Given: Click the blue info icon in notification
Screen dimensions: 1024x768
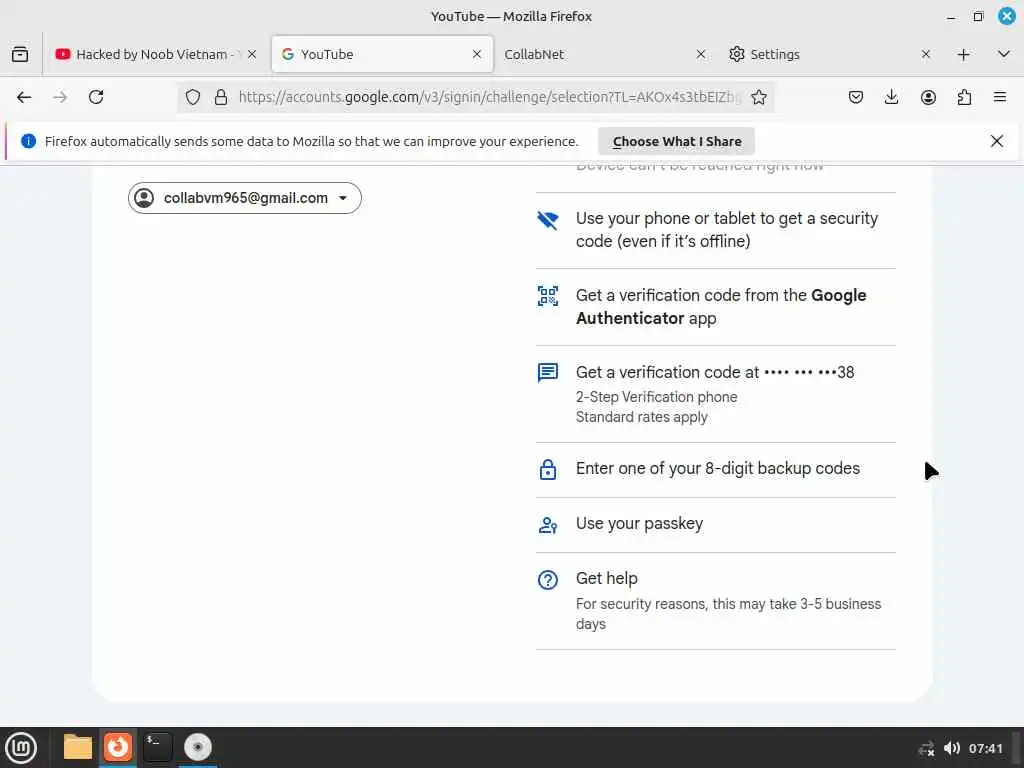Looking at the screenshot, I should (x=28, y=141).
